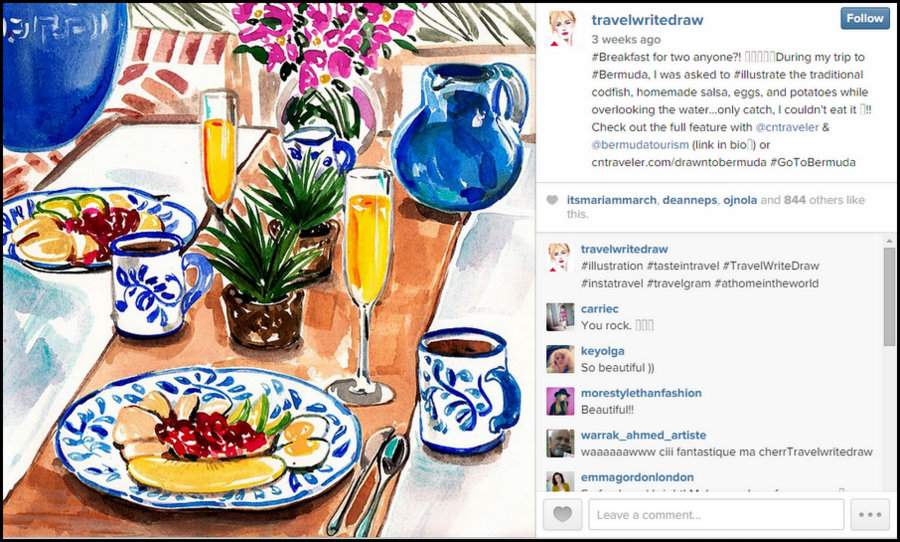Click the Leave a comment input field
The width and height of the screenshot is (900, 542).
(x=716, y=514)
